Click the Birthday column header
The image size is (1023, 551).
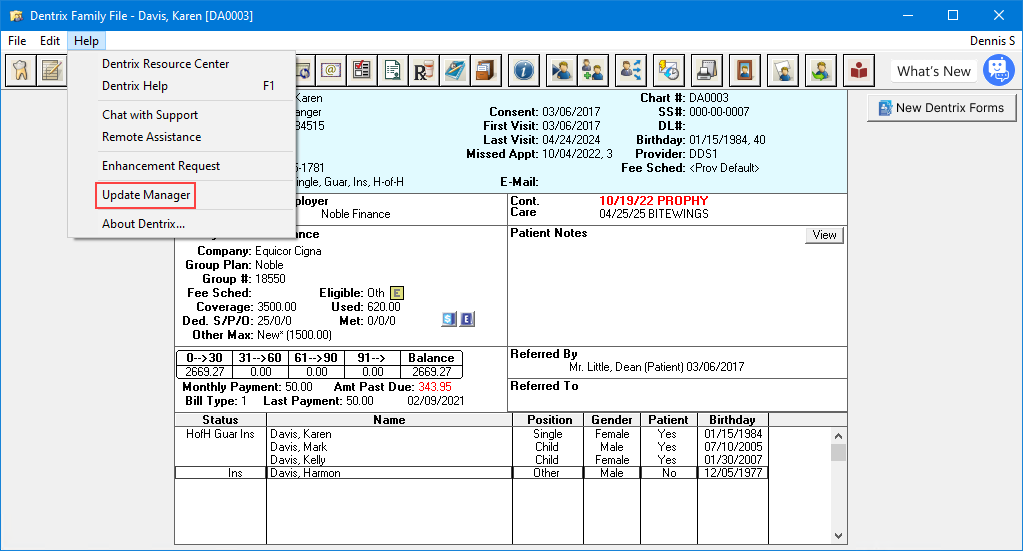pyautogui.click(x=733, y=420)
